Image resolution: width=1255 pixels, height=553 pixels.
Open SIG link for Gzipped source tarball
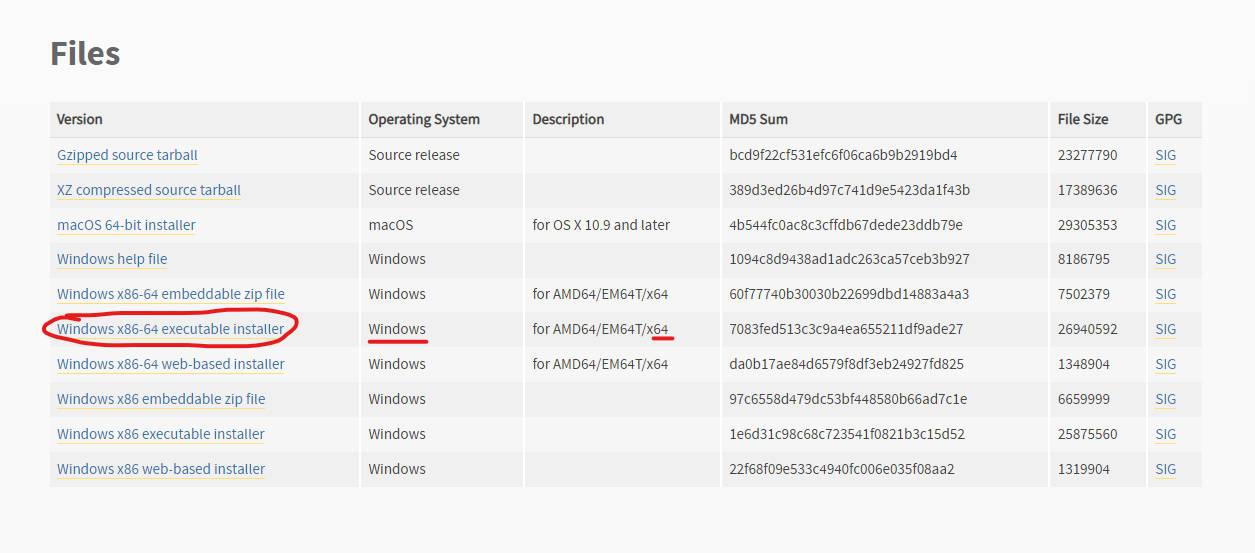(1166, 155)
